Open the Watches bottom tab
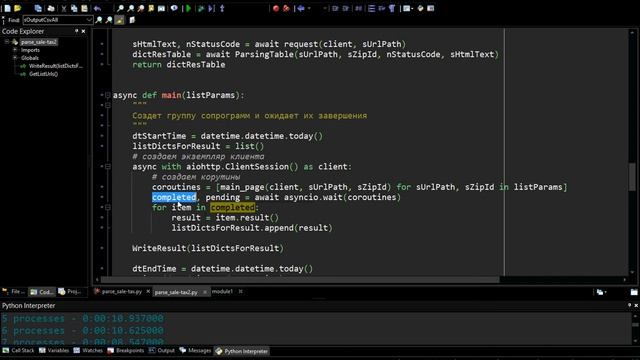This screenshot has height=360, width=640. click(88, 351)
